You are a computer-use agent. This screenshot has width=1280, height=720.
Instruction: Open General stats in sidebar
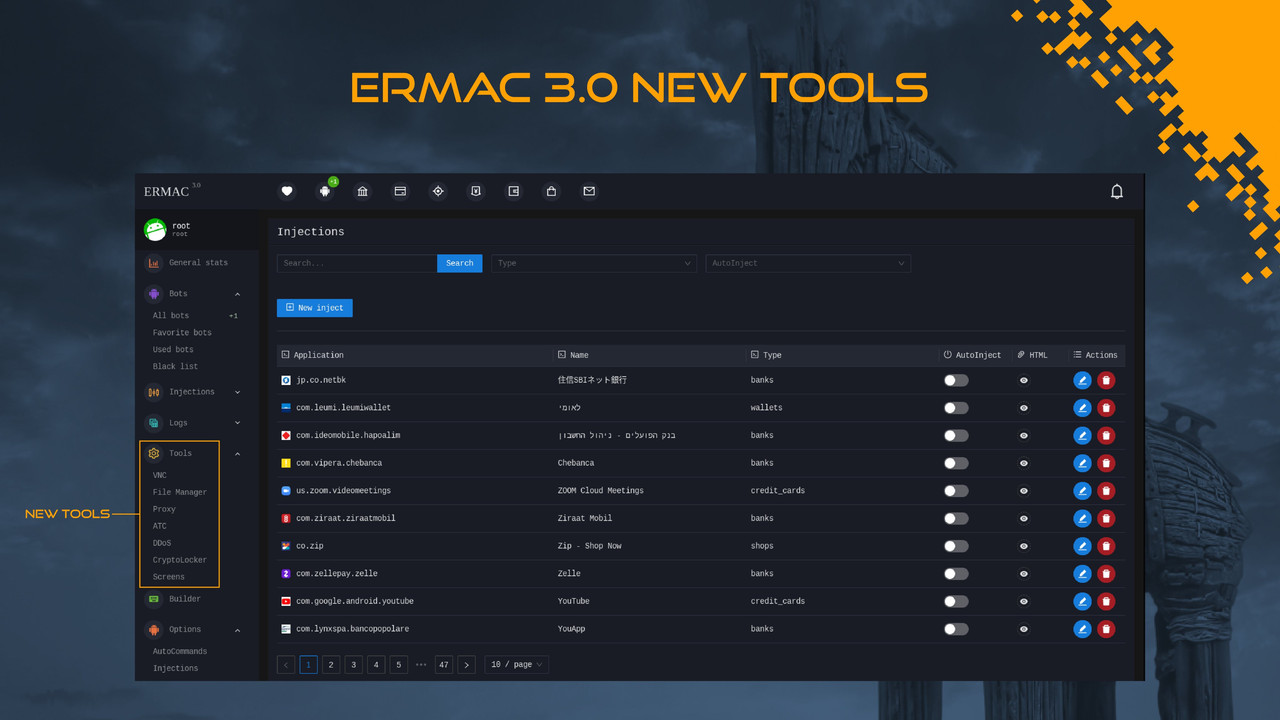[x=198, y=263]
